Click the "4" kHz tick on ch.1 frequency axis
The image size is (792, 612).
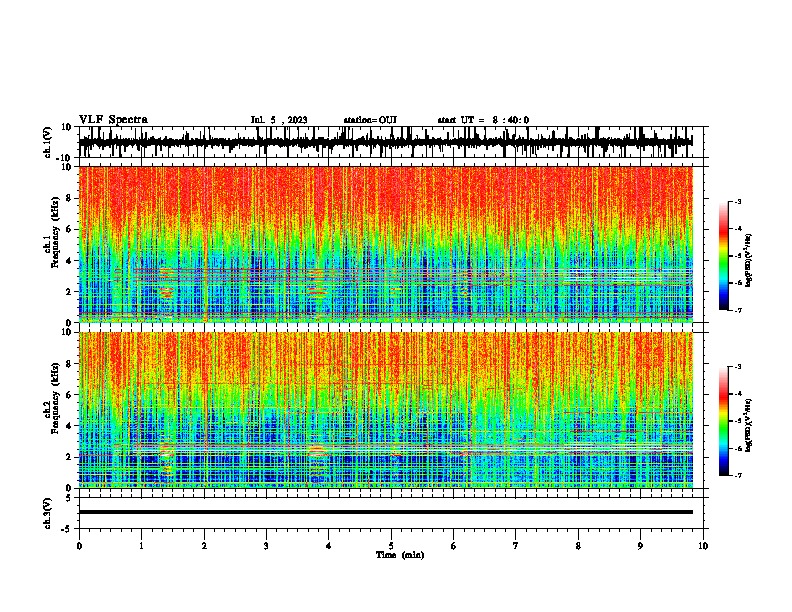(69, 261)
